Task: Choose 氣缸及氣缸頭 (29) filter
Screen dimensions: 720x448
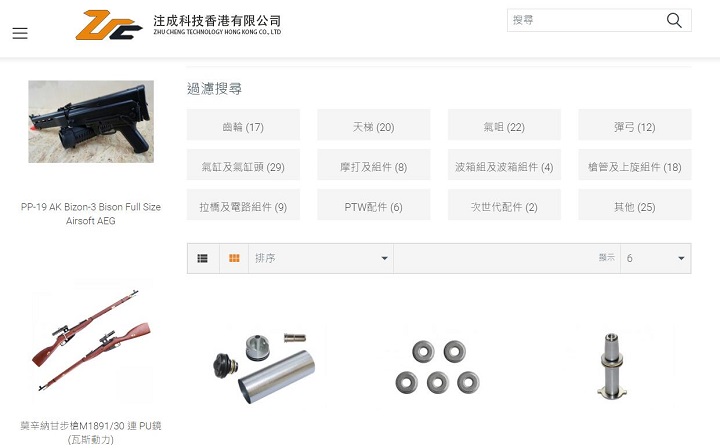Action: 243,165
